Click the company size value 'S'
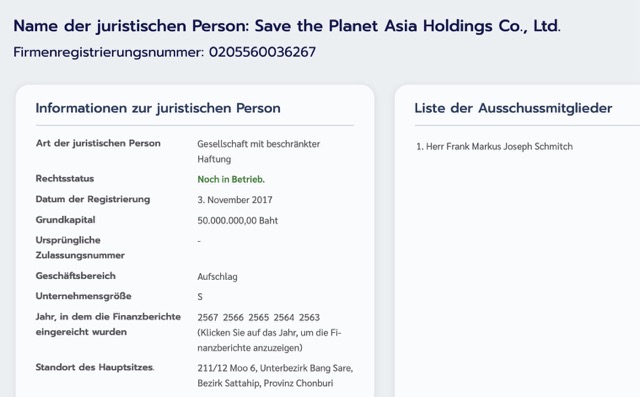 point(200,297)
